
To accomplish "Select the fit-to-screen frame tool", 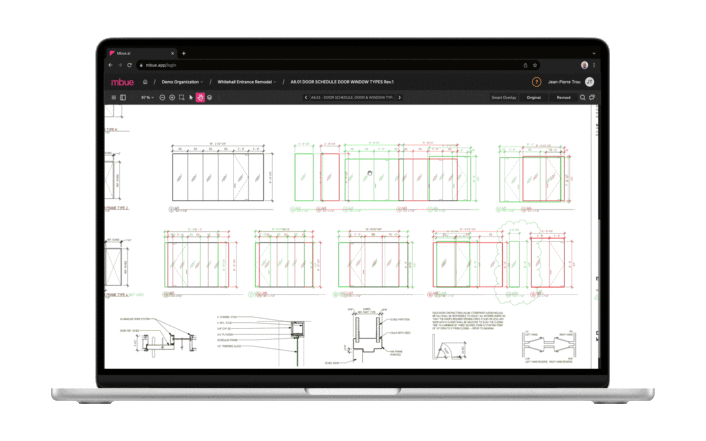I will point(181,98).
